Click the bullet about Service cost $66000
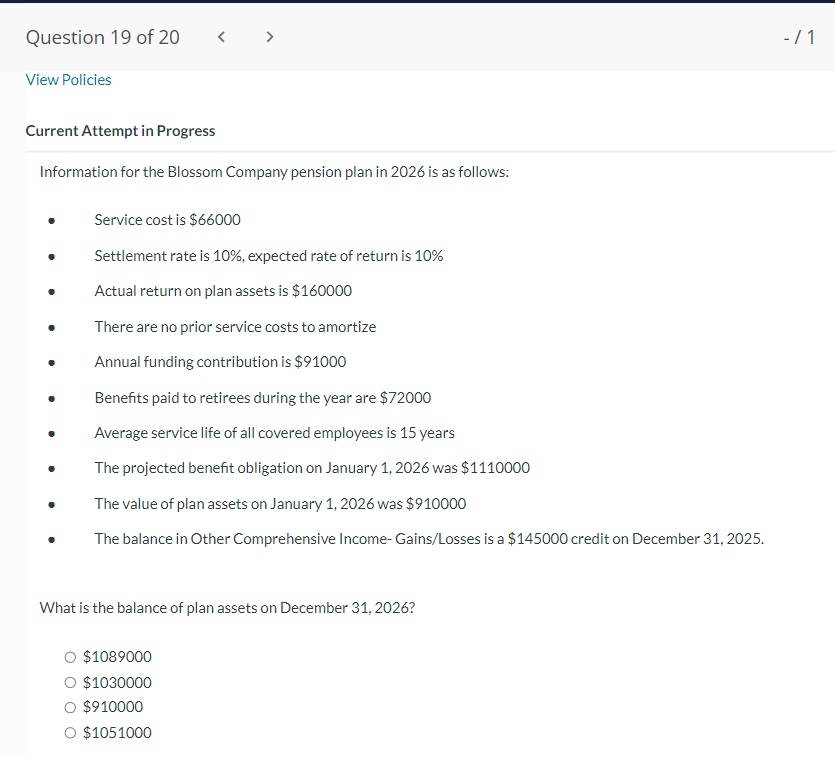 tap(167, 220)
